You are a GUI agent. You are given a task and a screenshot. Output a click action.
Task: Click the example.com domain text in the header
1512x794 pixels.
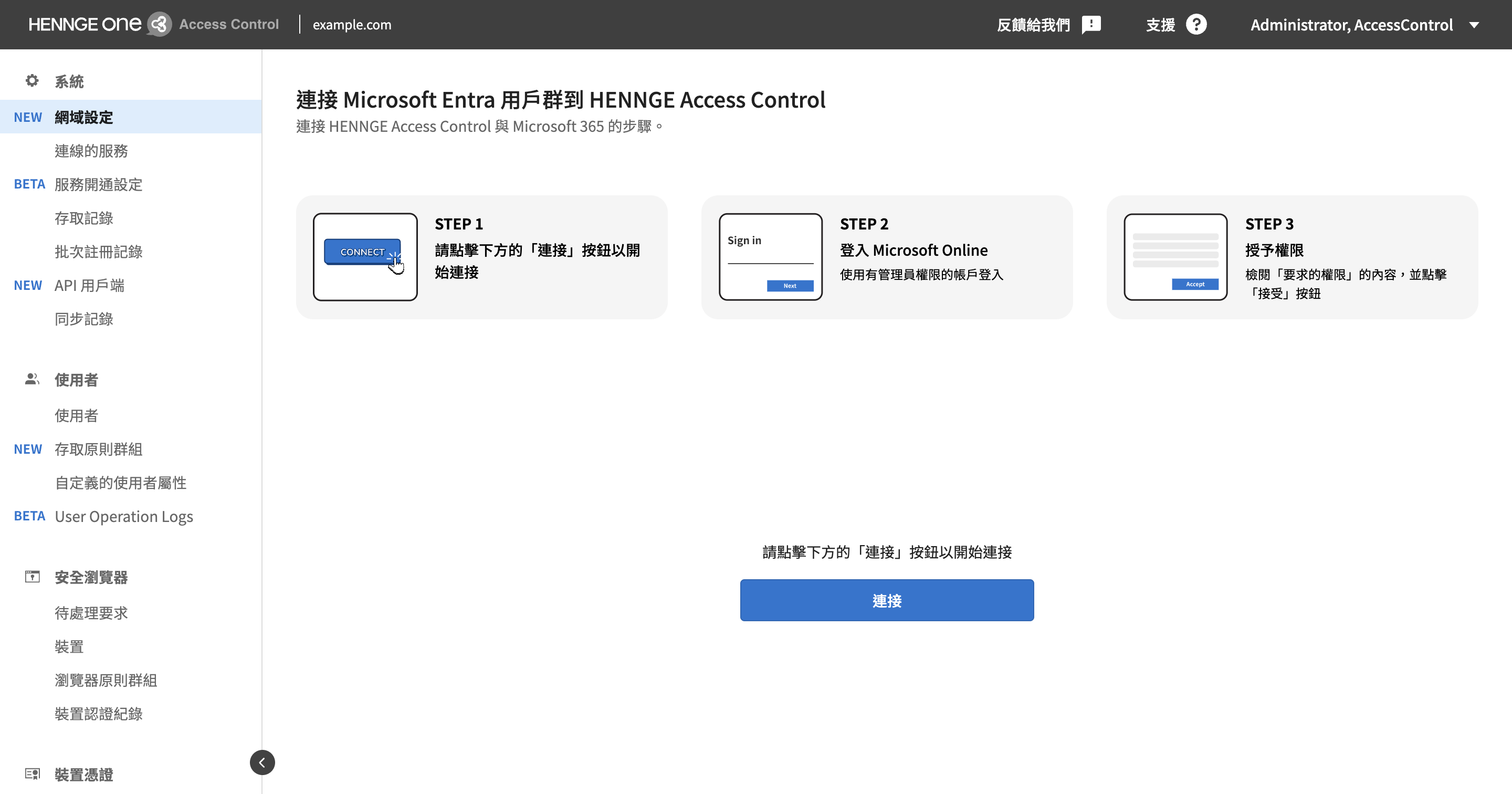352,25
